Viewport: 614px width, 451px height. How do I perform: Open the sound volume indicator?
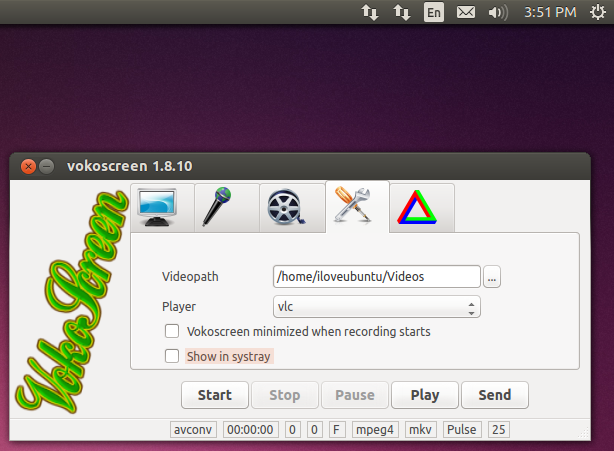(498, 13)
